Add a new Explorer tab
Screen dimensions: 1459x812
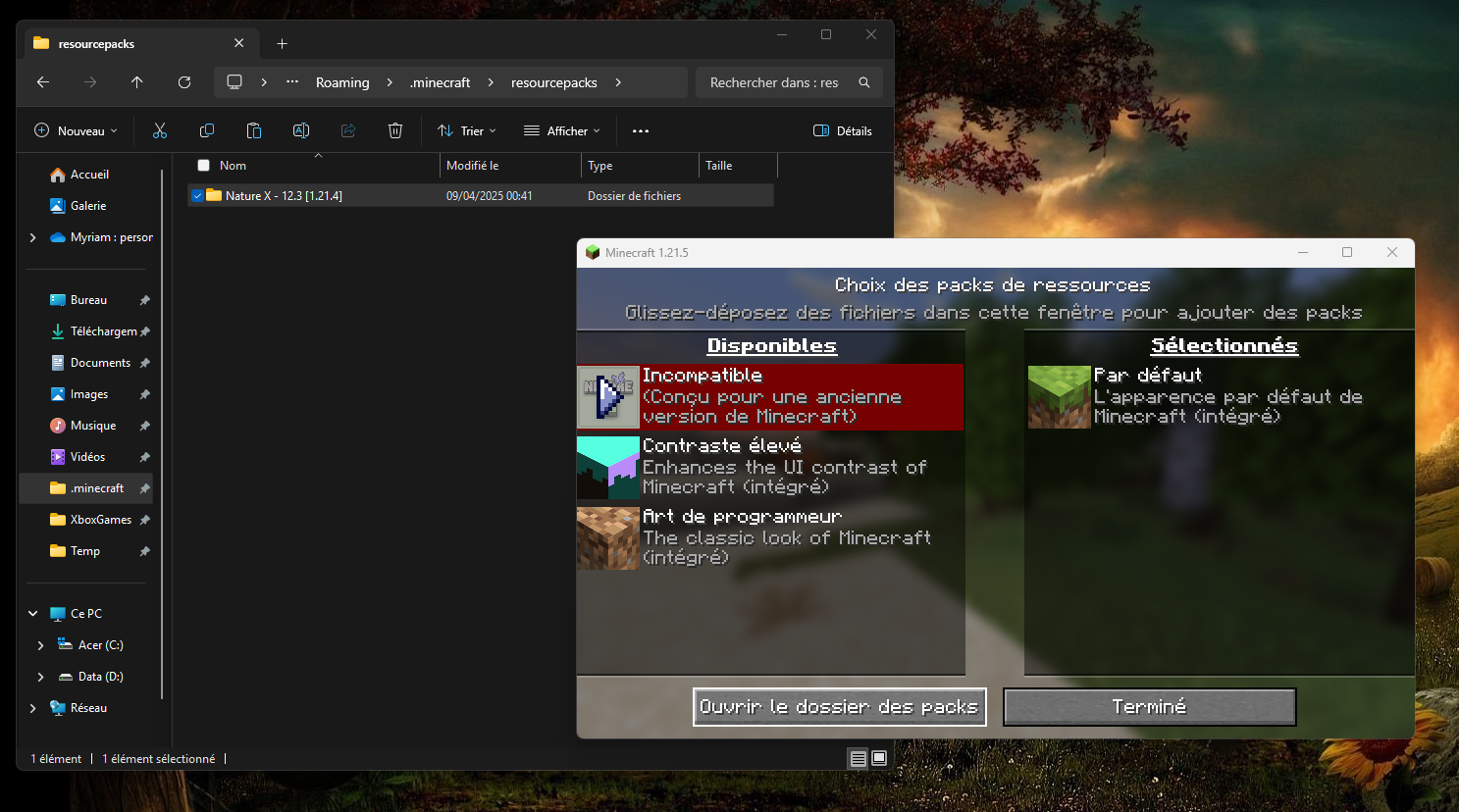(x=283, y=43)
